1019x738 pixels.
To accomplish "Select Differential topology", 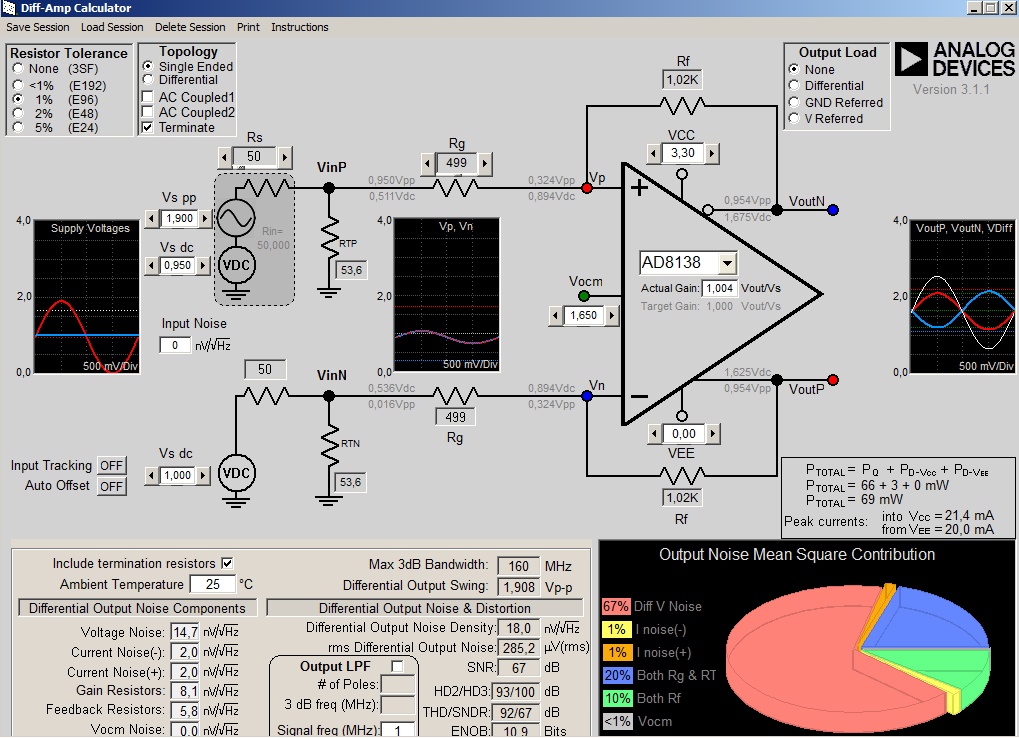I will pos(148,79).
